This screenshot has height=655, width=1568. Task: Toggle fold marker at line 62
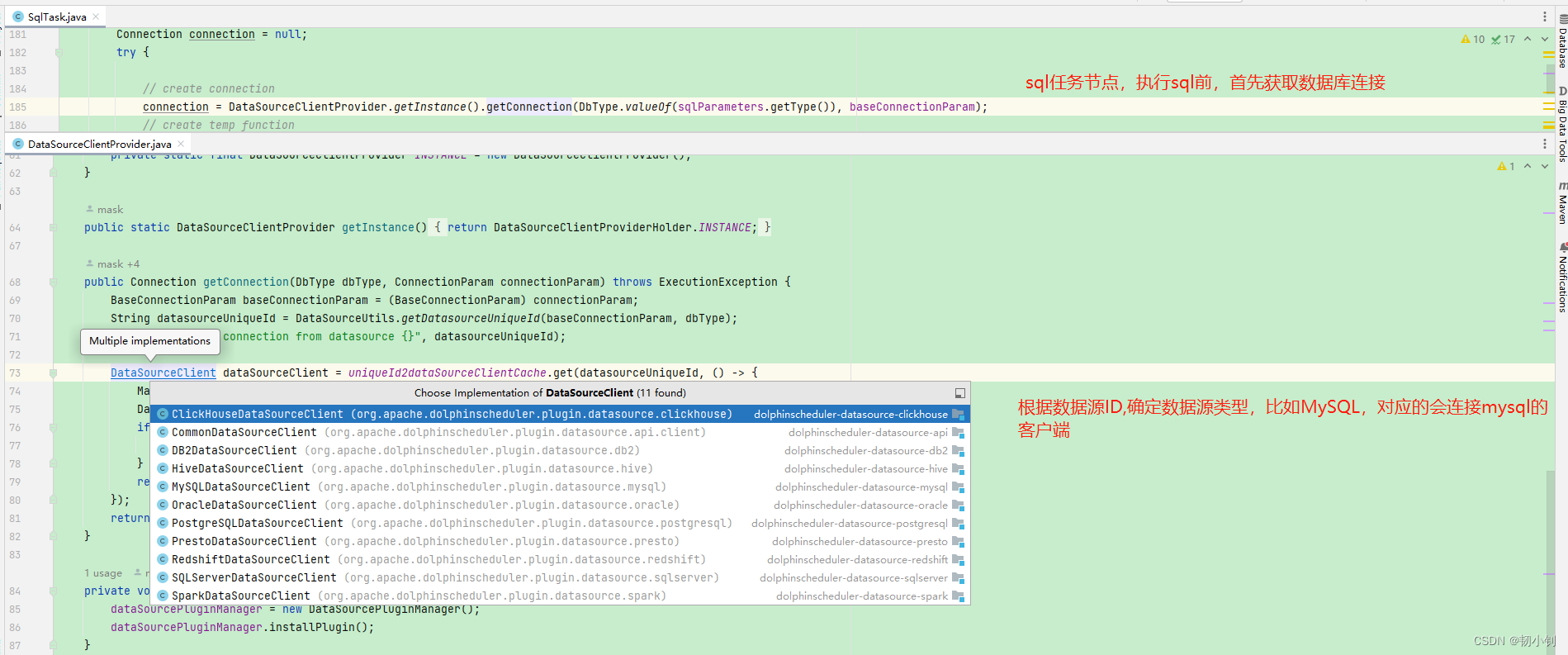click(53, 173)
